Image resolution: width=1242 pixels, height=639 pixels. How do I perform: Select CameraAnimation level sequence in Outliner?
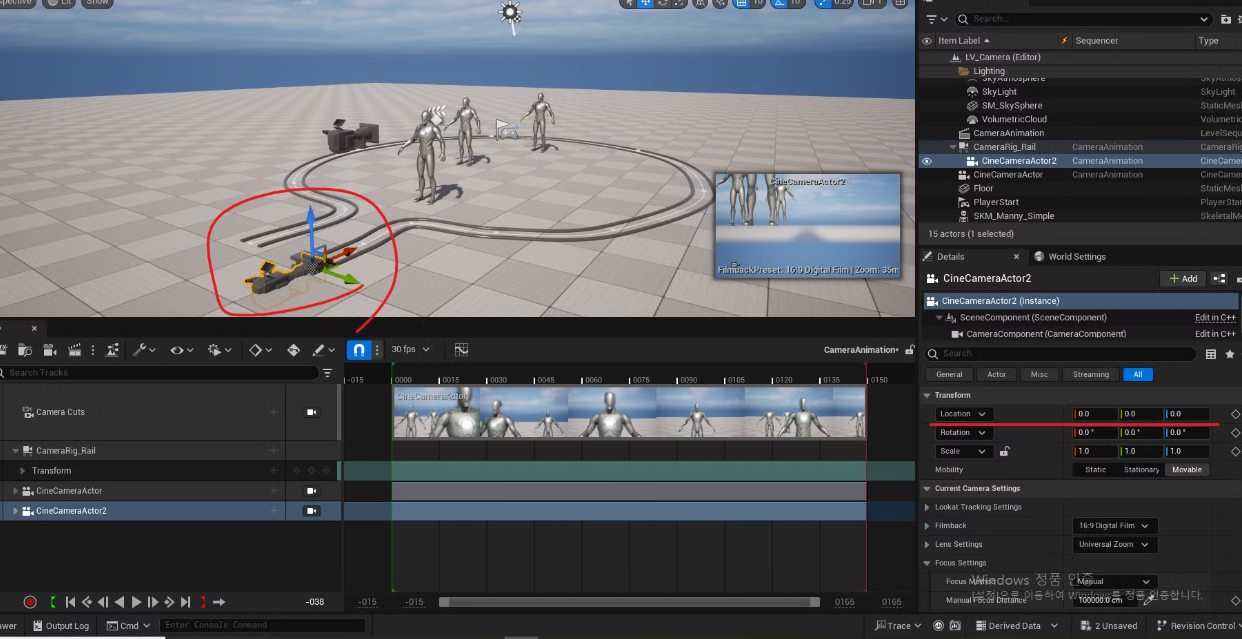pos(1008,133)
